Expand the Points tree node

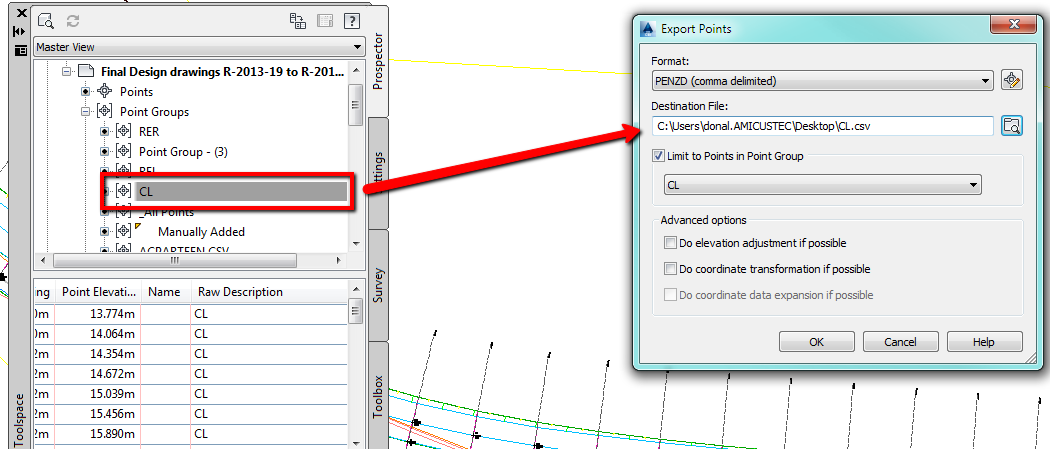click(x=85, y=92)
